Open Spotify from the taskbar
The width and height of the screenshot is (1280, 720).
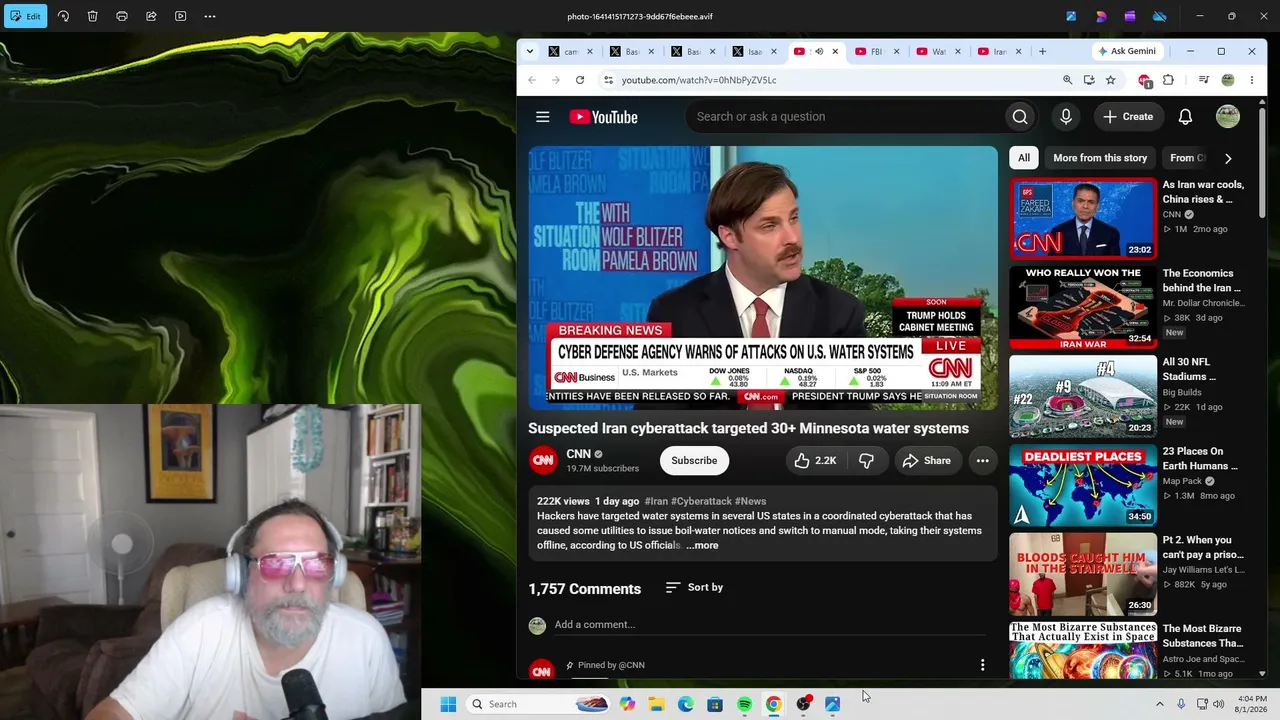click(744, 704)
